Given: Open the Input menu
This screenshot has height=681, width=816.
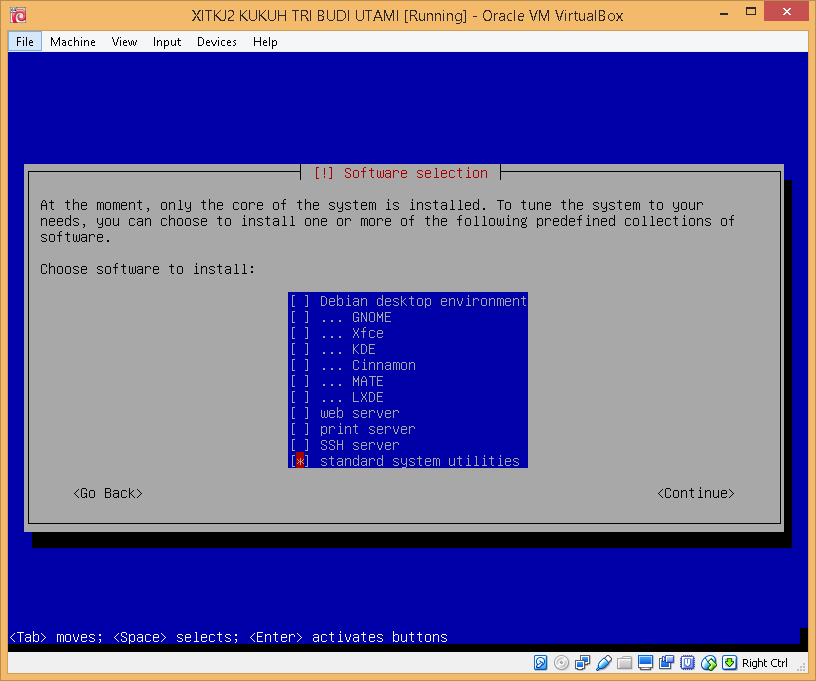Looking at the screenshot, I should 167,42.
